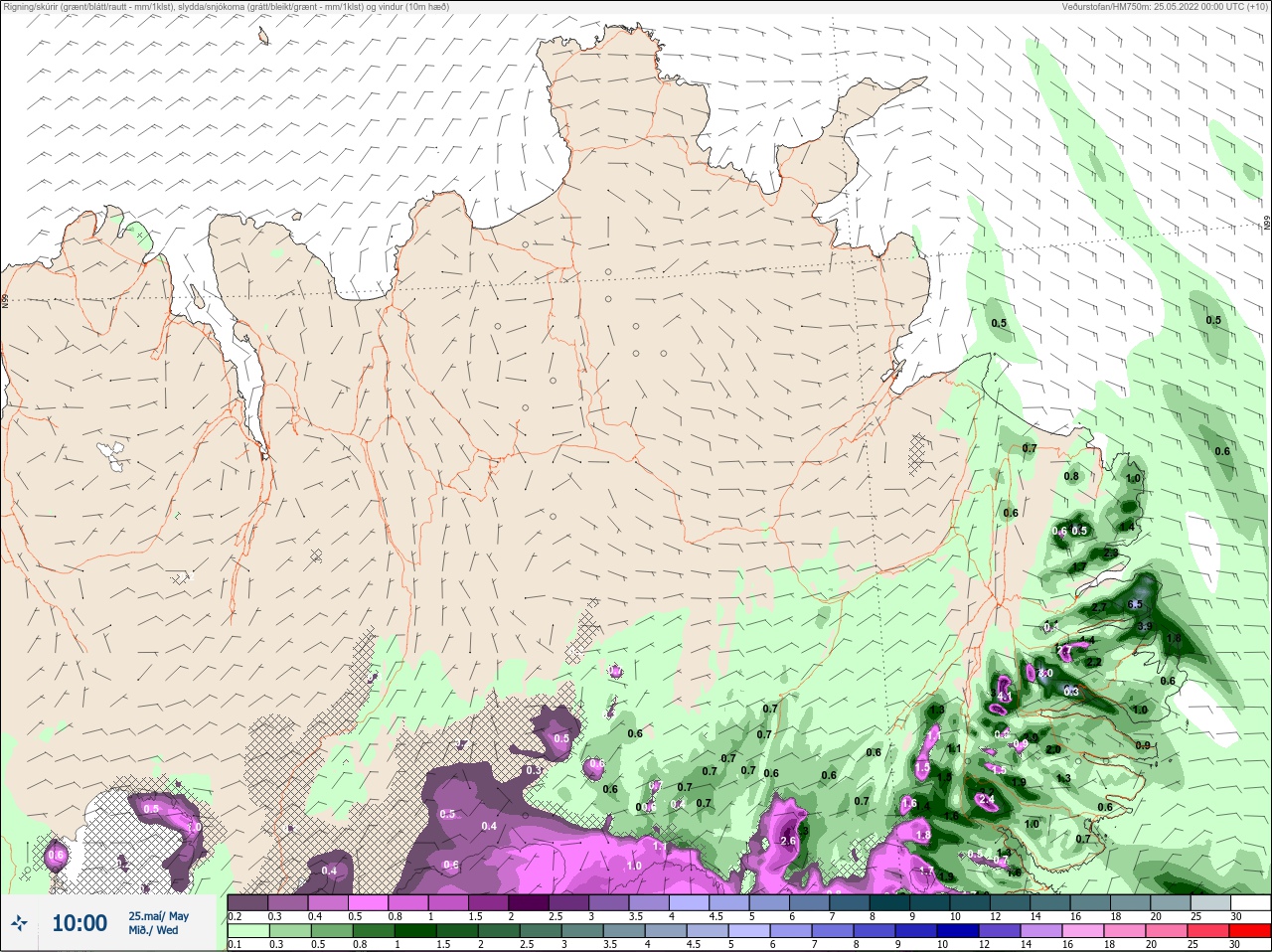Click the 6.5 precipitation value on the map

click(x=1136, y=604)
